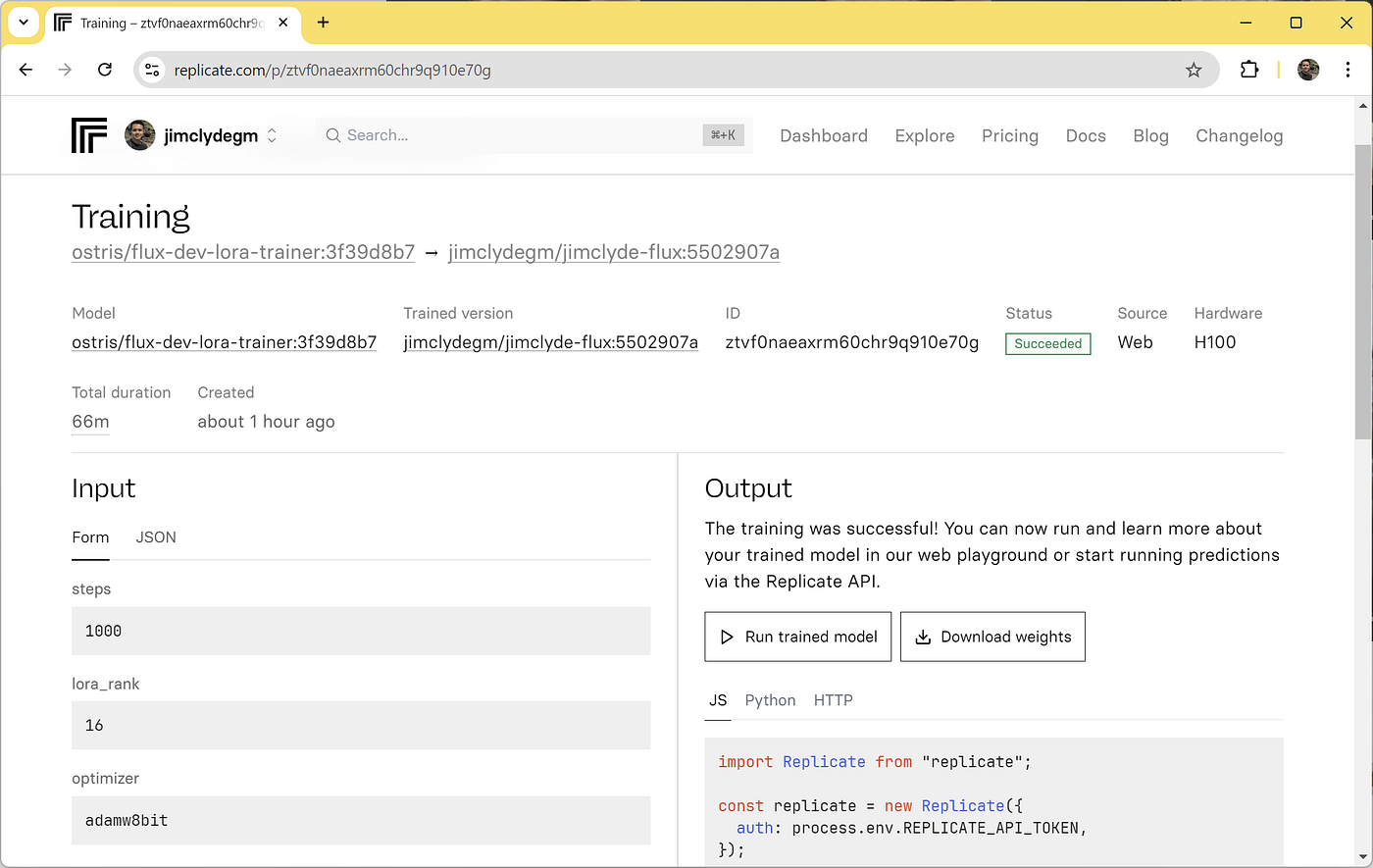Viewport: 1373px width, 868px height.
Task: Click the browser back arrow
Action: tap(26, 70)
